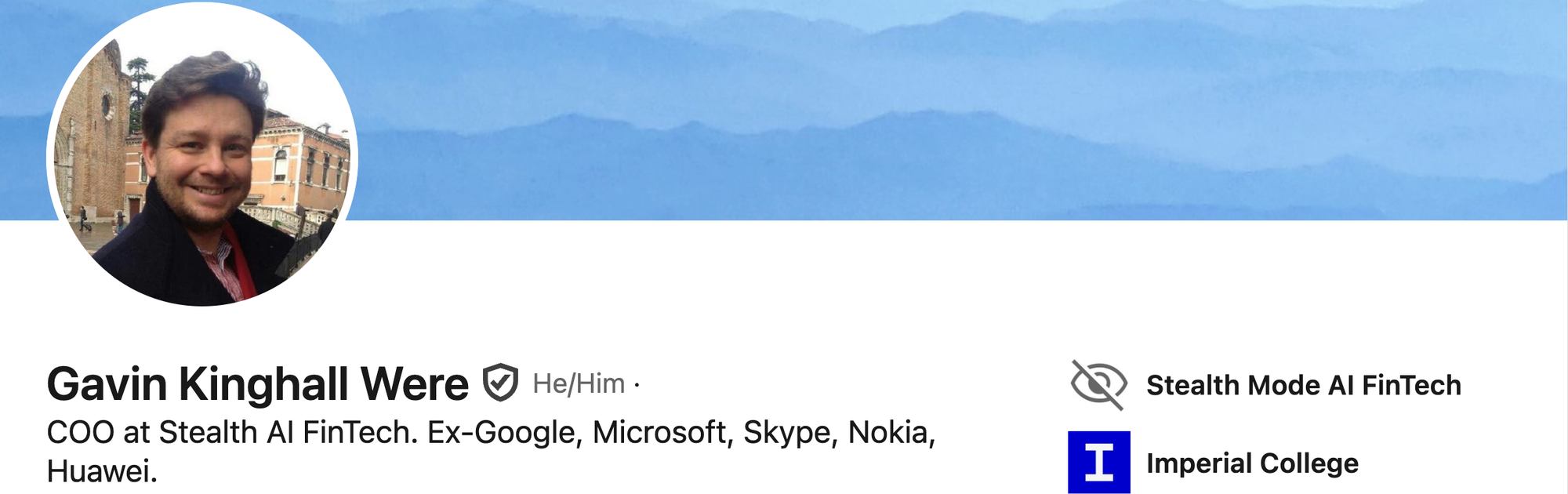
Task: Click the crossed-out eye Stealth Mode icon
Action: coord(1098,385)
